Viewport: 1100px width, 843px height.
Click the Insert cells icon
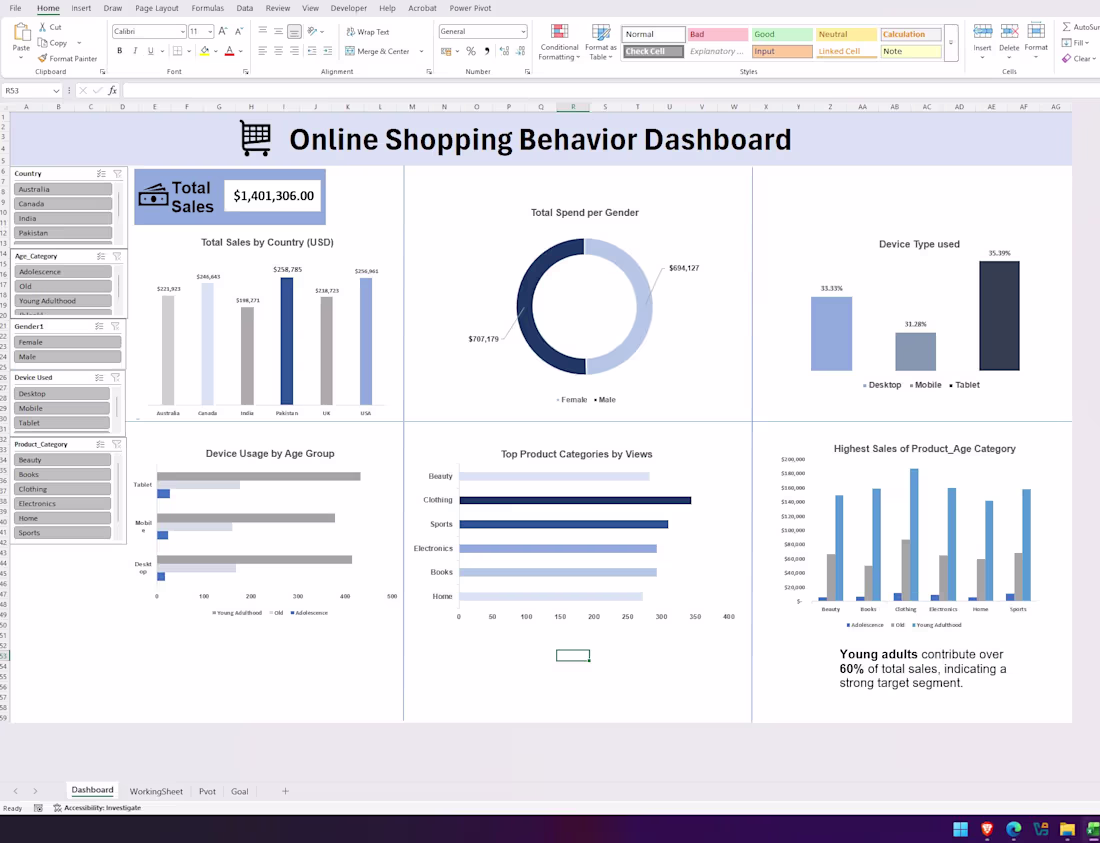[x=983, y=32]
